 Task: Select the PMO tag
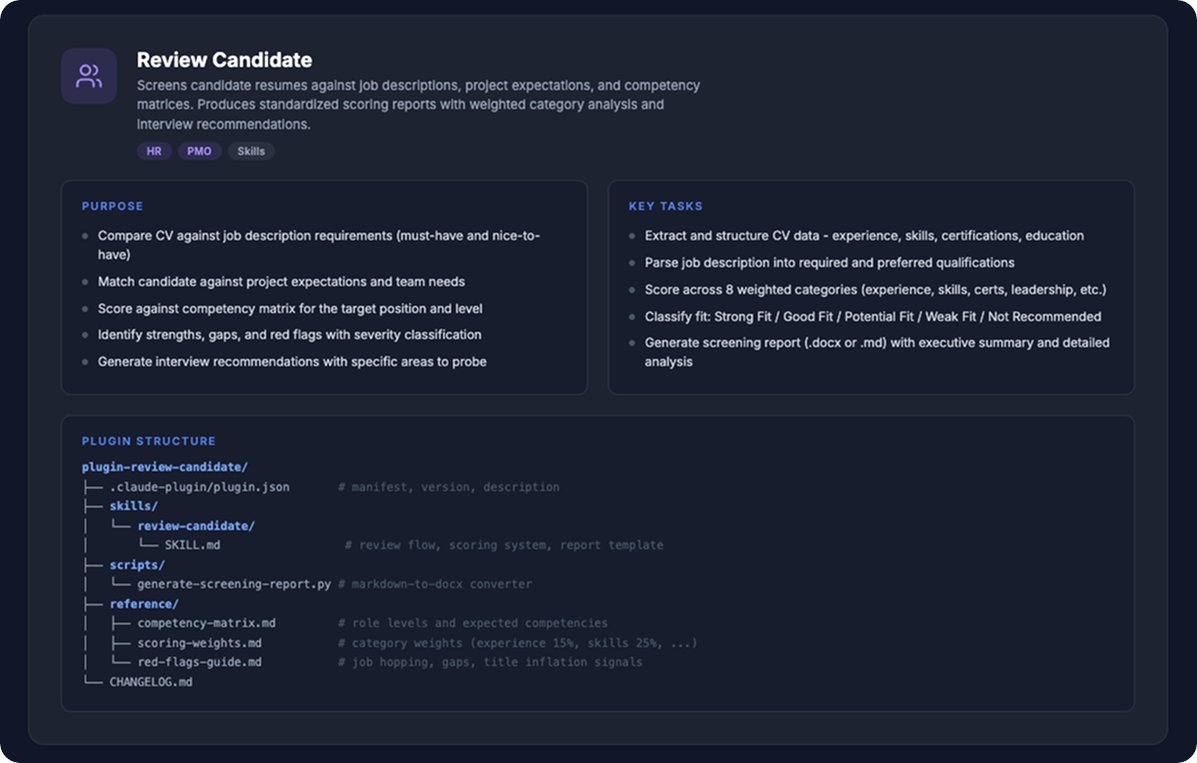[199, 151]
